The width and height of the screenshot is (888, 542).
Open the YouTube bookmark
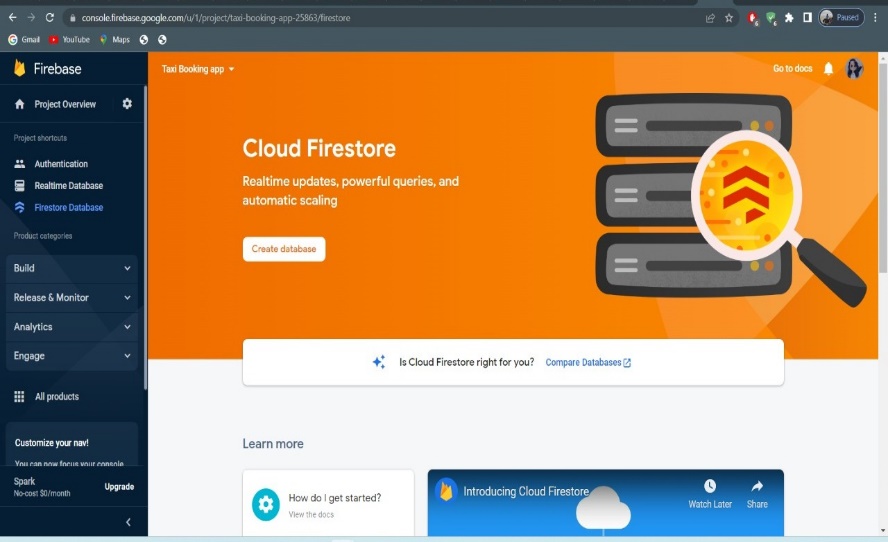pos(70,40)
